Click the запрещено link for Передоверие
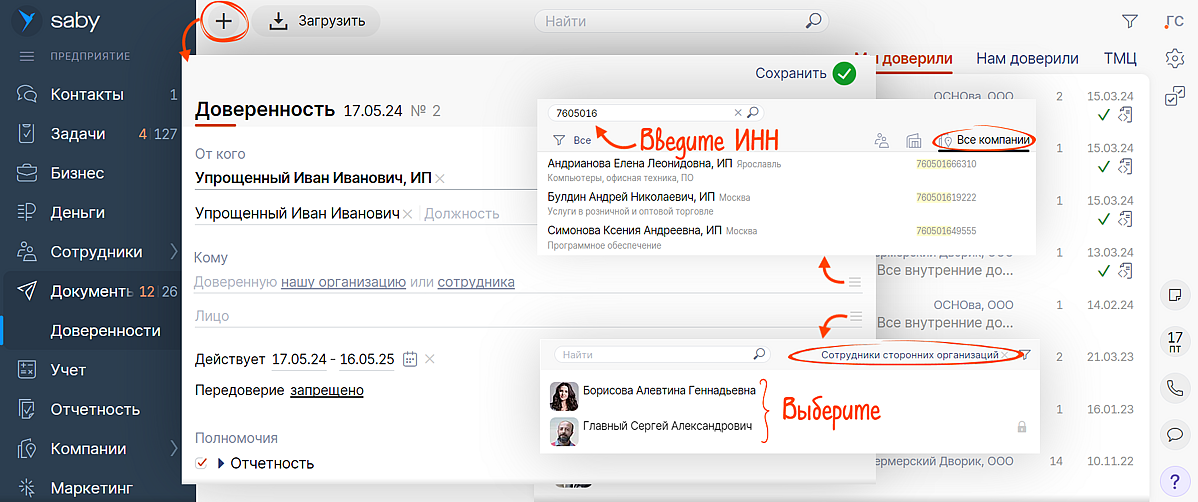 (x=327, y=390)
